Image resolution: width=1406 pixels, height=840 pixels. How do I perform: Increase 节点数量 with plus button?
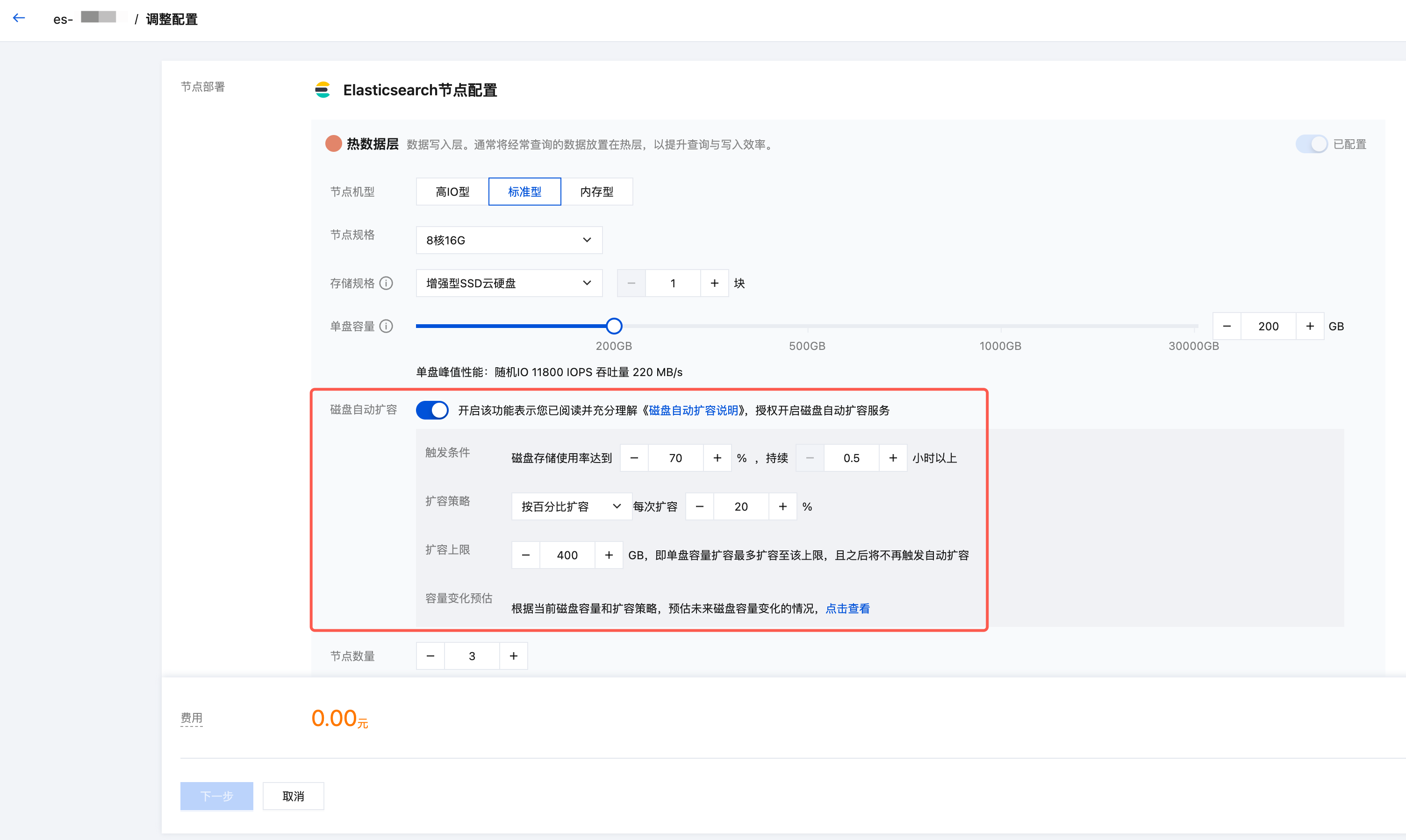coord(514,656)
